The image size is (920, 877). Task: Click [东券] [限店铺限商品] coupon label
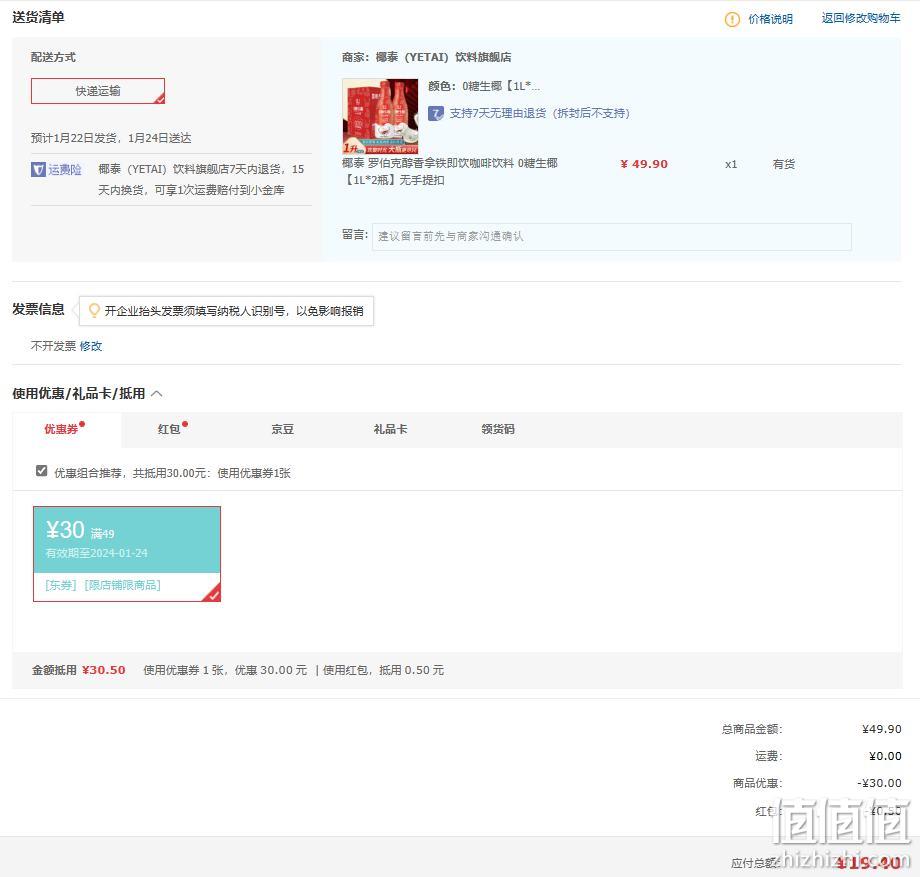(x=103, y=585)
